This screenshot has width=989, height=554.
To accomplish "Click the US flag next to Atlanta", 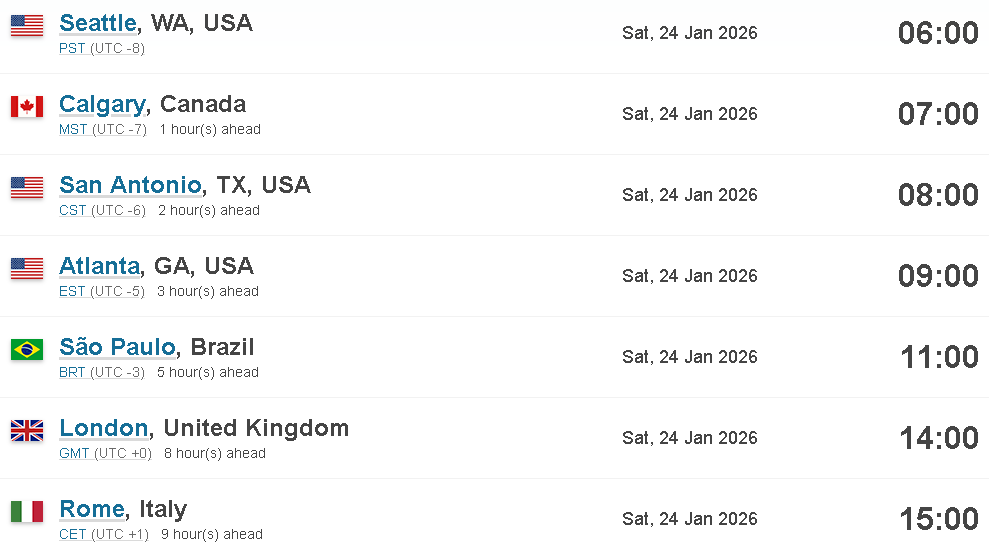I will point(27,268).
